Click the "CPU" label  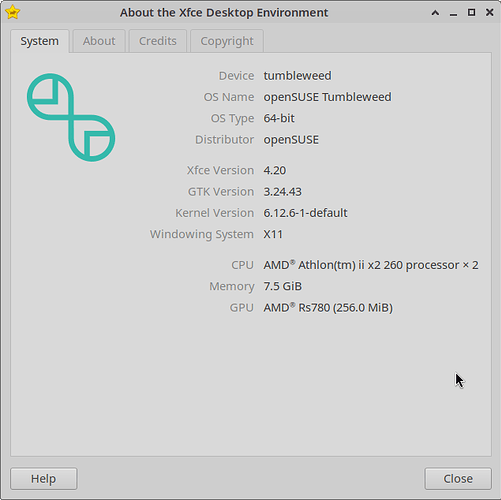tap(243, 265)
